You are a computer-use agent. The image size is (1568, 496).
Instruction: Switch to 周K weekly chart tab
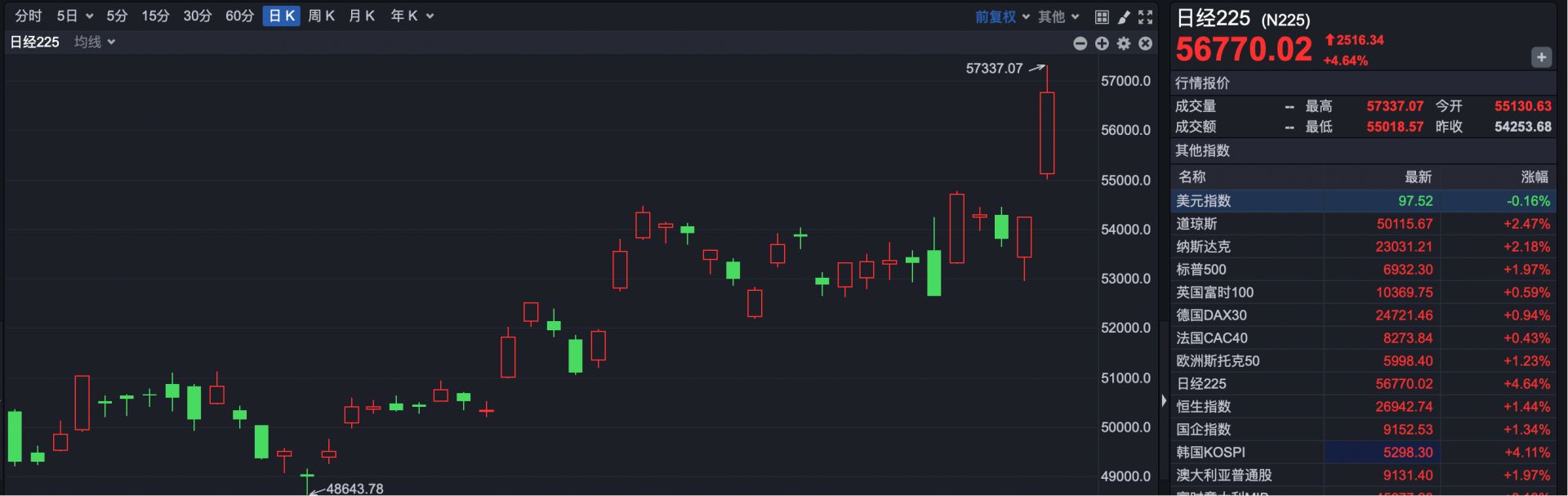[x=321, y=16]
